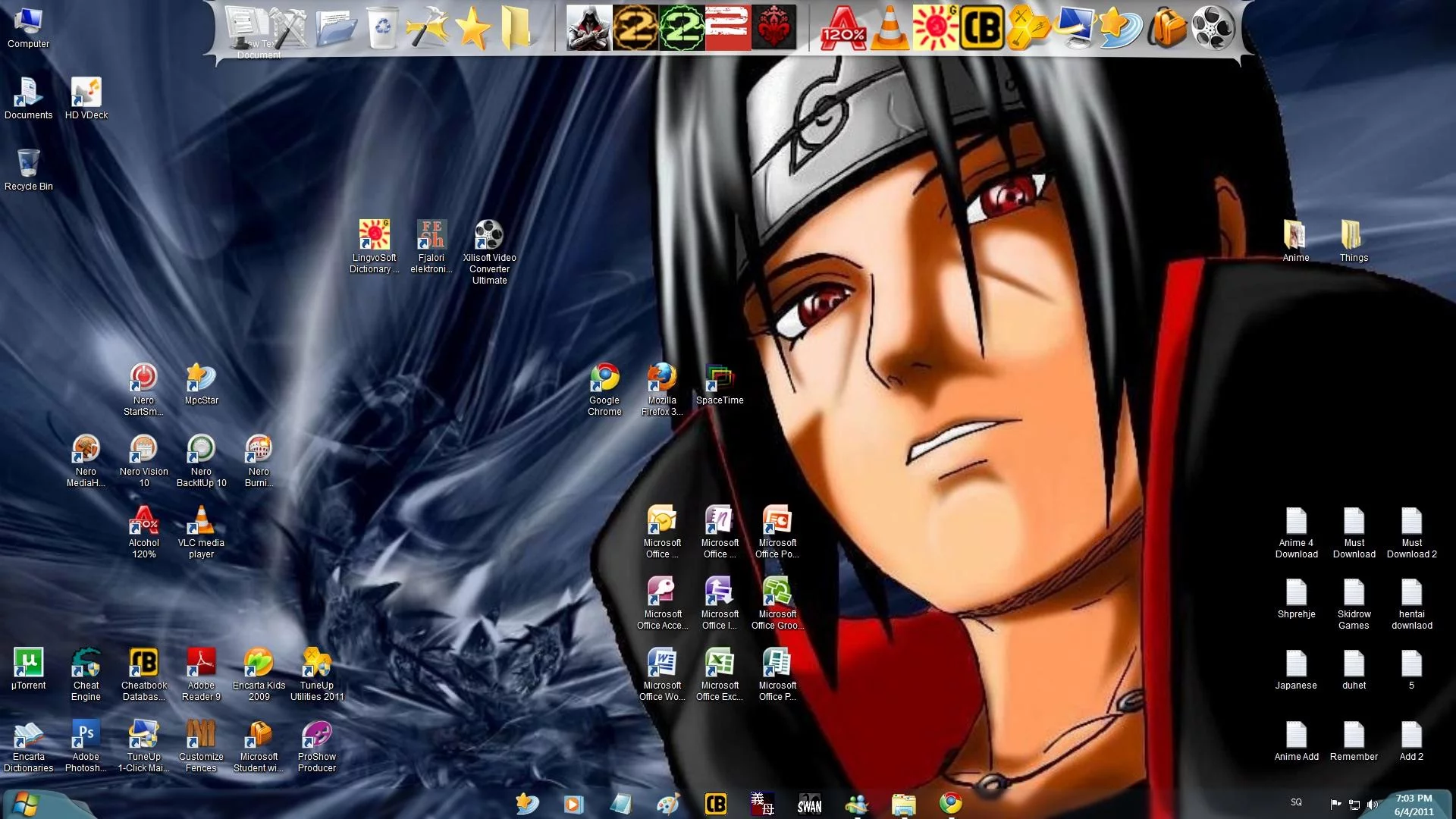Click Assassin's Creed icon in top dock
Image resolution: width=1456 pixels, height=819 pixels.
(x=589, y=27)
